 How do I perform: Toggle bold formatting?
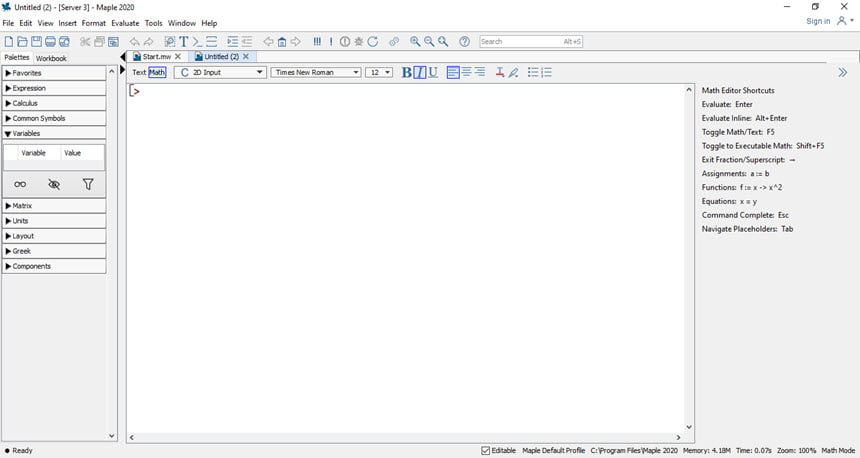[x=406, y=72]
